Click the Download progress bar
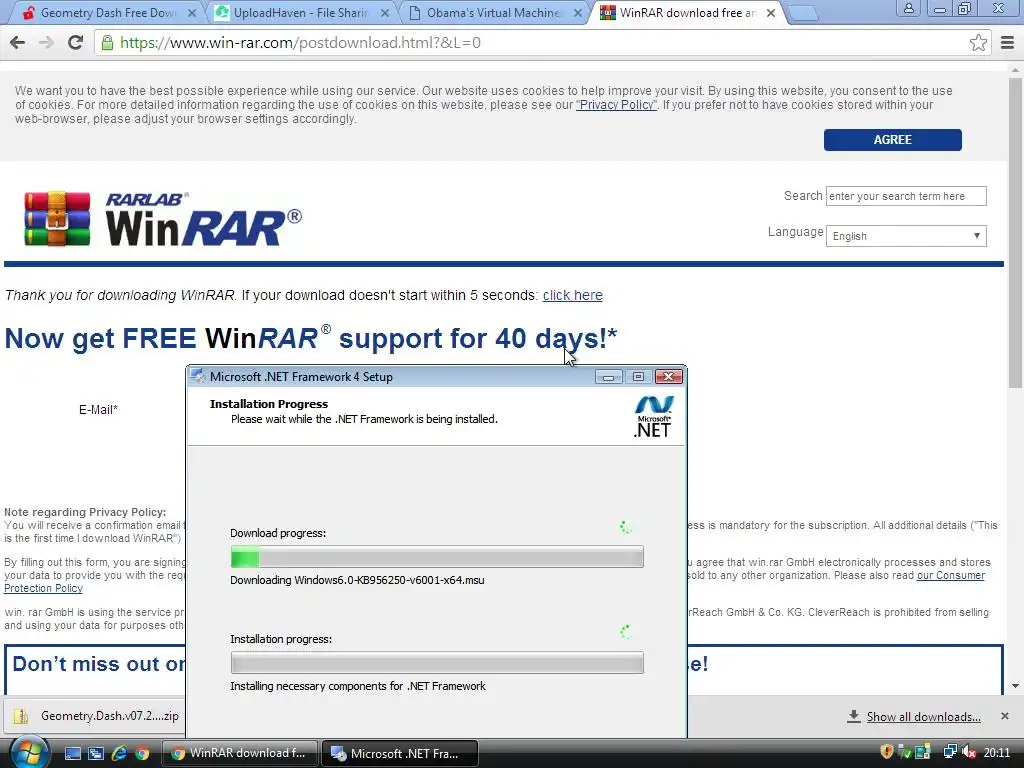Image resolution: width=1024 pixels, height=768 pixels. (x=437, y=557)
